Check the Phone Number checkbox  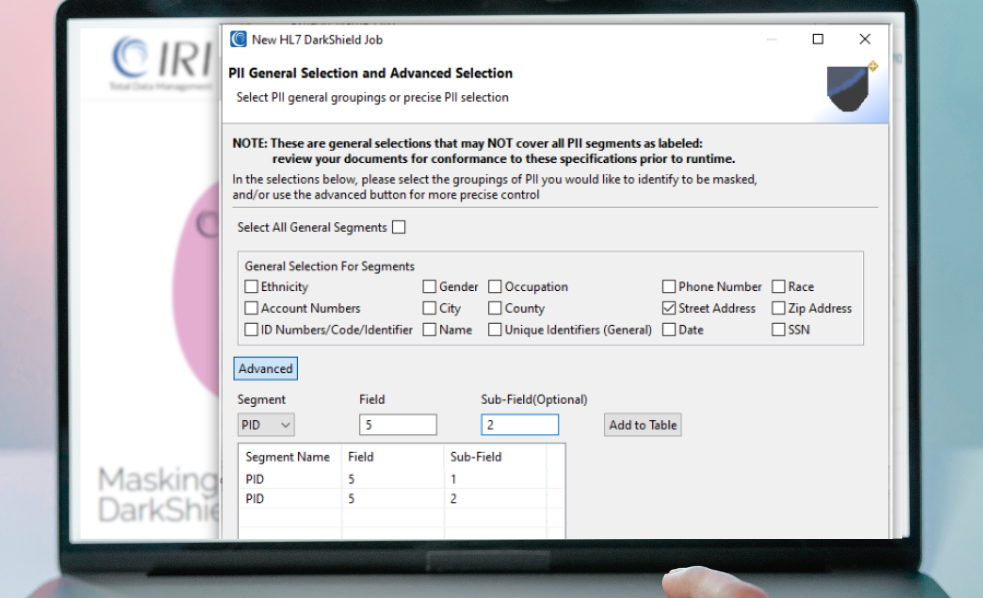tap(669, 286)
